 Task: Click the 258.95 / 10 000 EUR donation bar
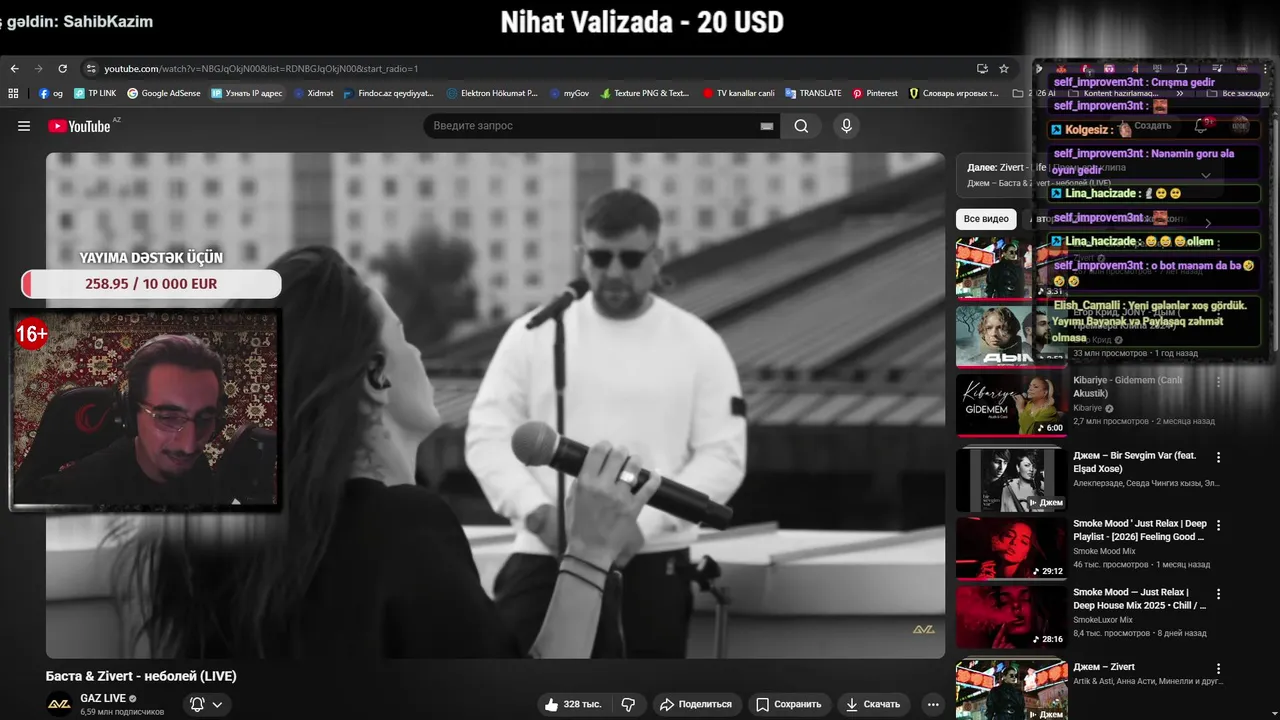(151, 284)
